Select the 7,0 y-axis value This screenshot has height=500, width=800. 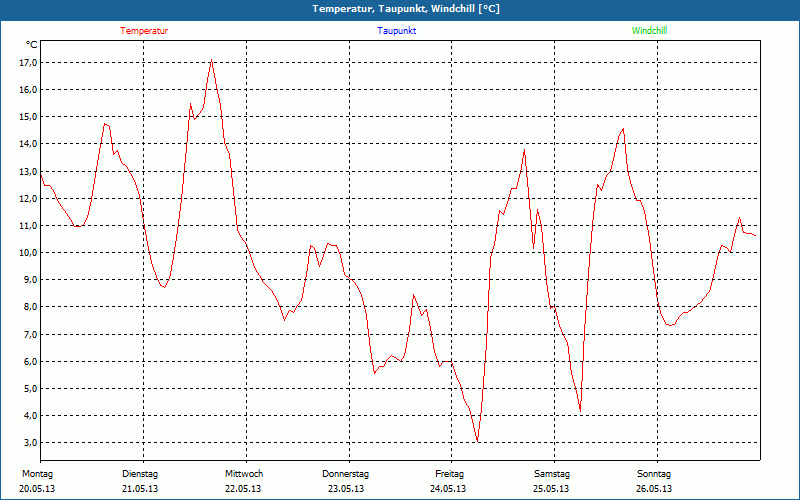(29, 334)
